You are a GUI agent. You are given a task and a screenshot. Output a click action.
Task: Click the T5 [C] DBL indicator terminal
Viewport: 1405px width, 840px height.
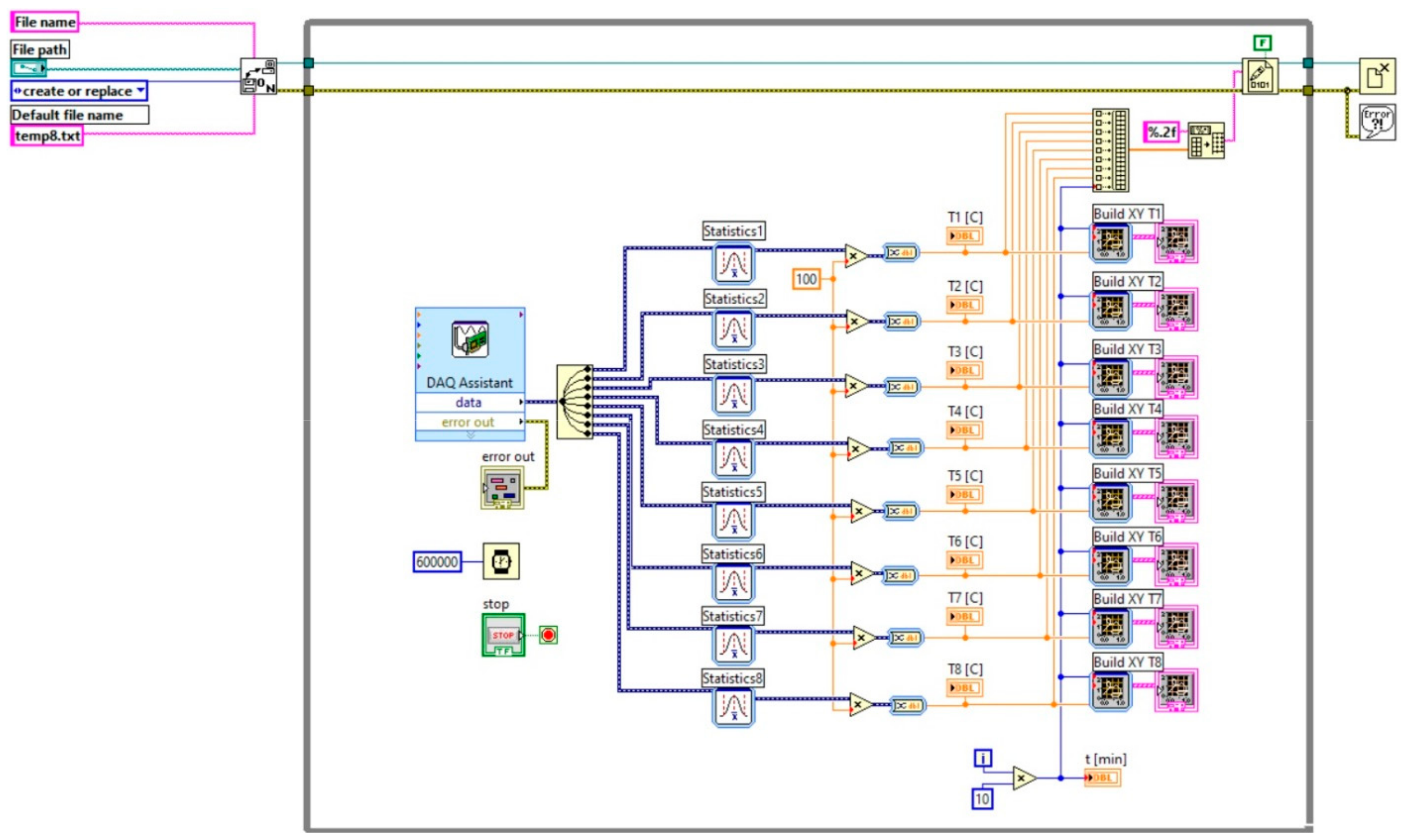(x=964, y=495)
